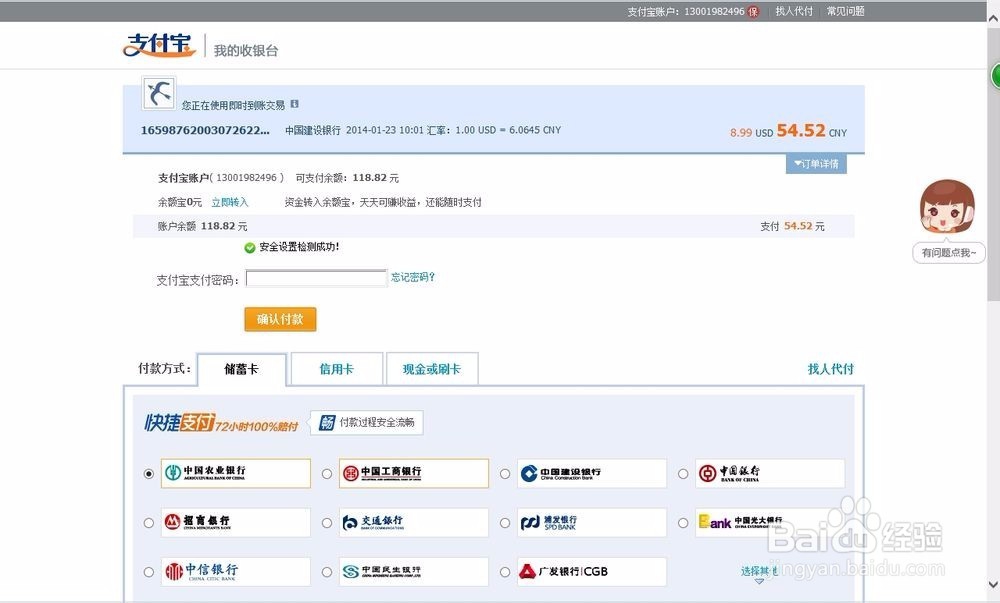Click the merchant swallow icon
The height and width of the screenshot is (603, 1000).
[159, 94]
